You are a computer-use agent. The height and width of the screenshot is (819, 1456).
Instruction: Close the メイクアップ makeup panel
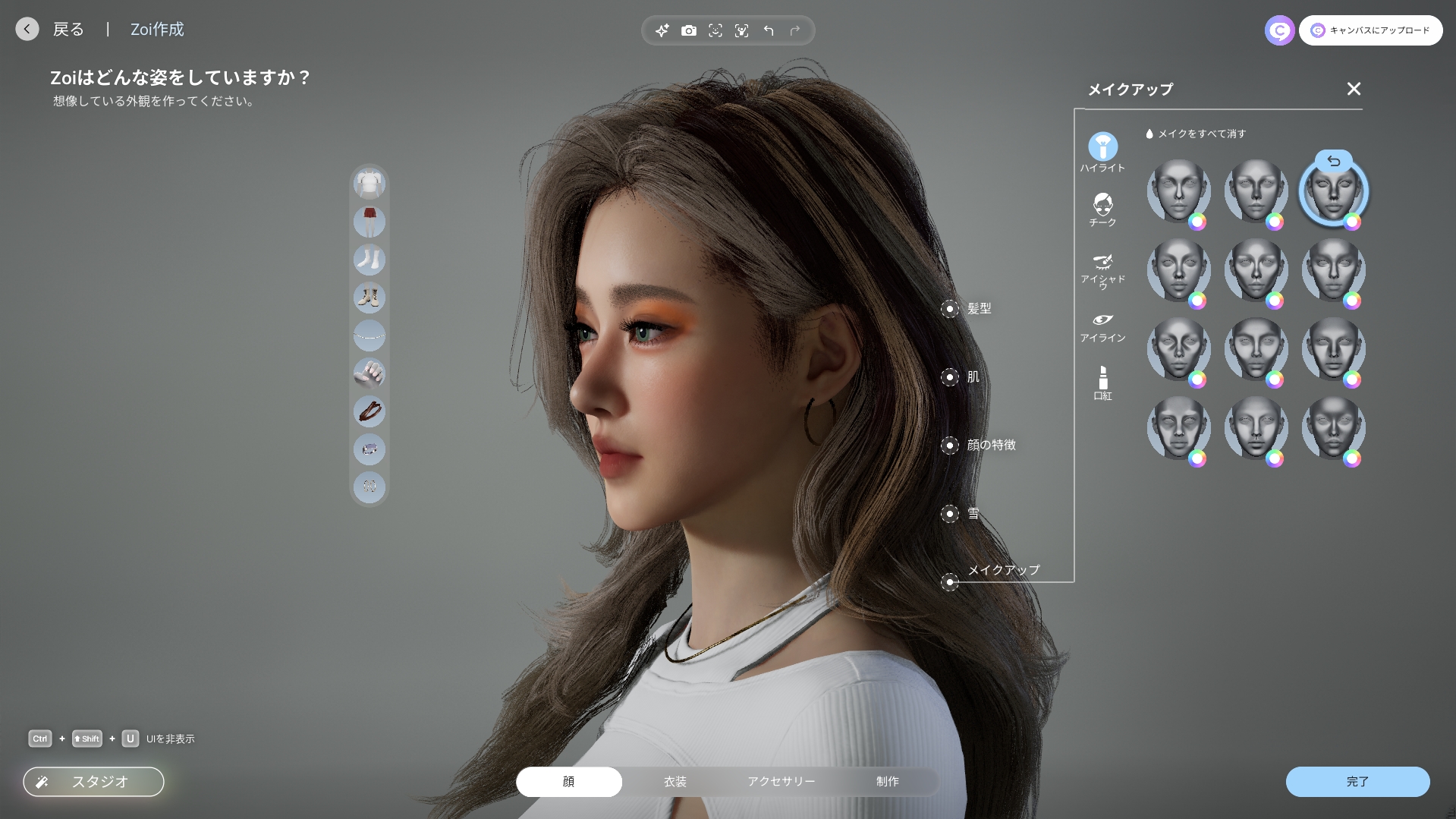[x=1353, y=89]
